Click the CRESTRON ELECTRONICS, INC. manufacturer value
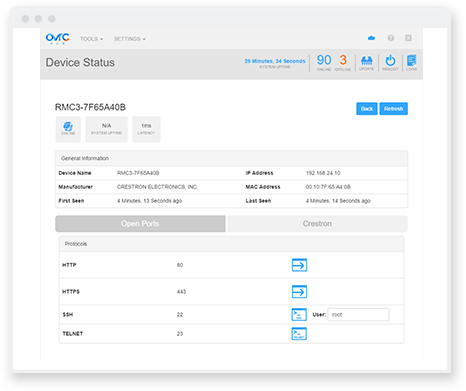The height and width of the screenshot is (391, 466). [157, 187]
